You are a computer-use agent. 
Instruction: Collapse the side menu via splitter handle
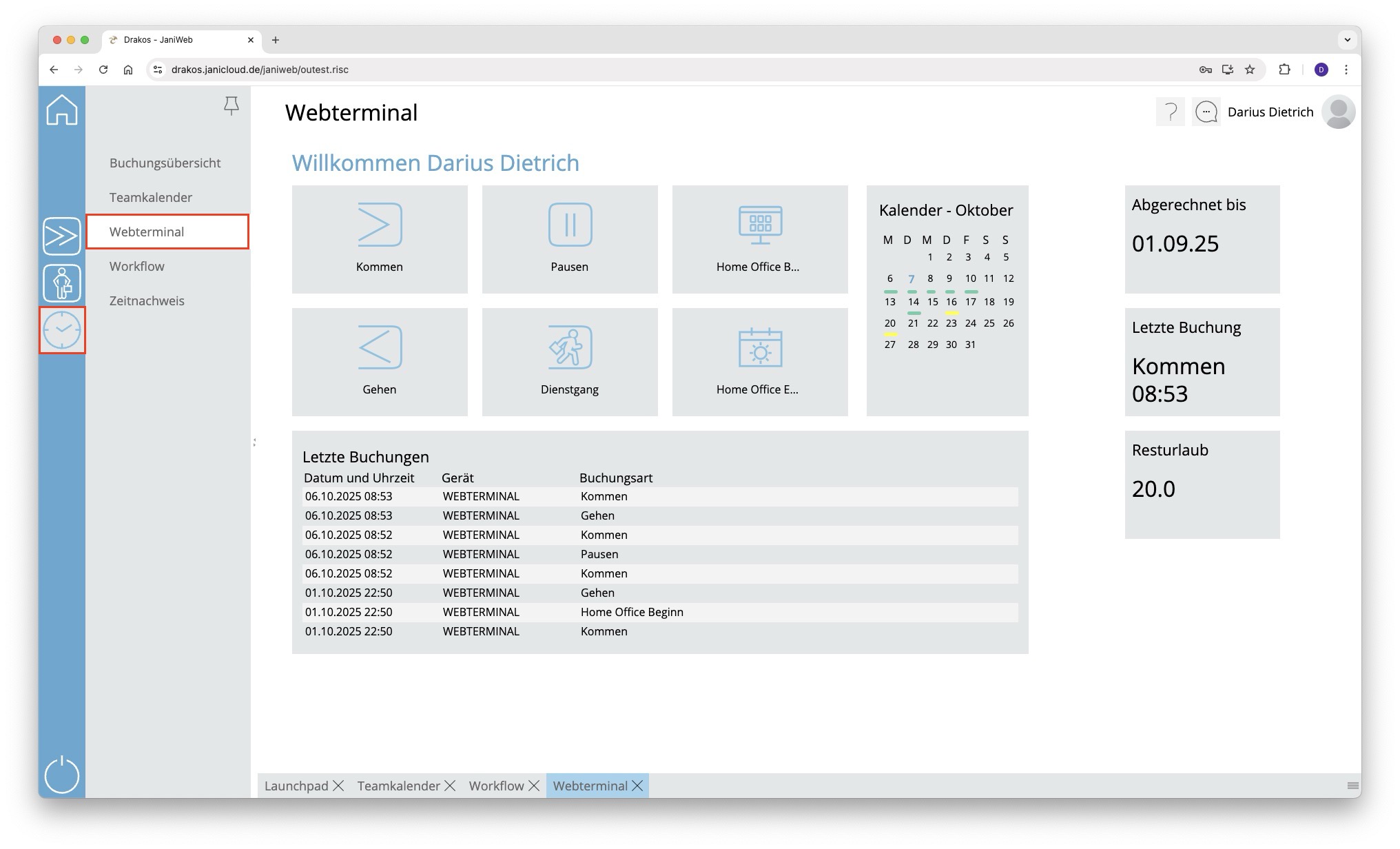(x=254, y=442)
